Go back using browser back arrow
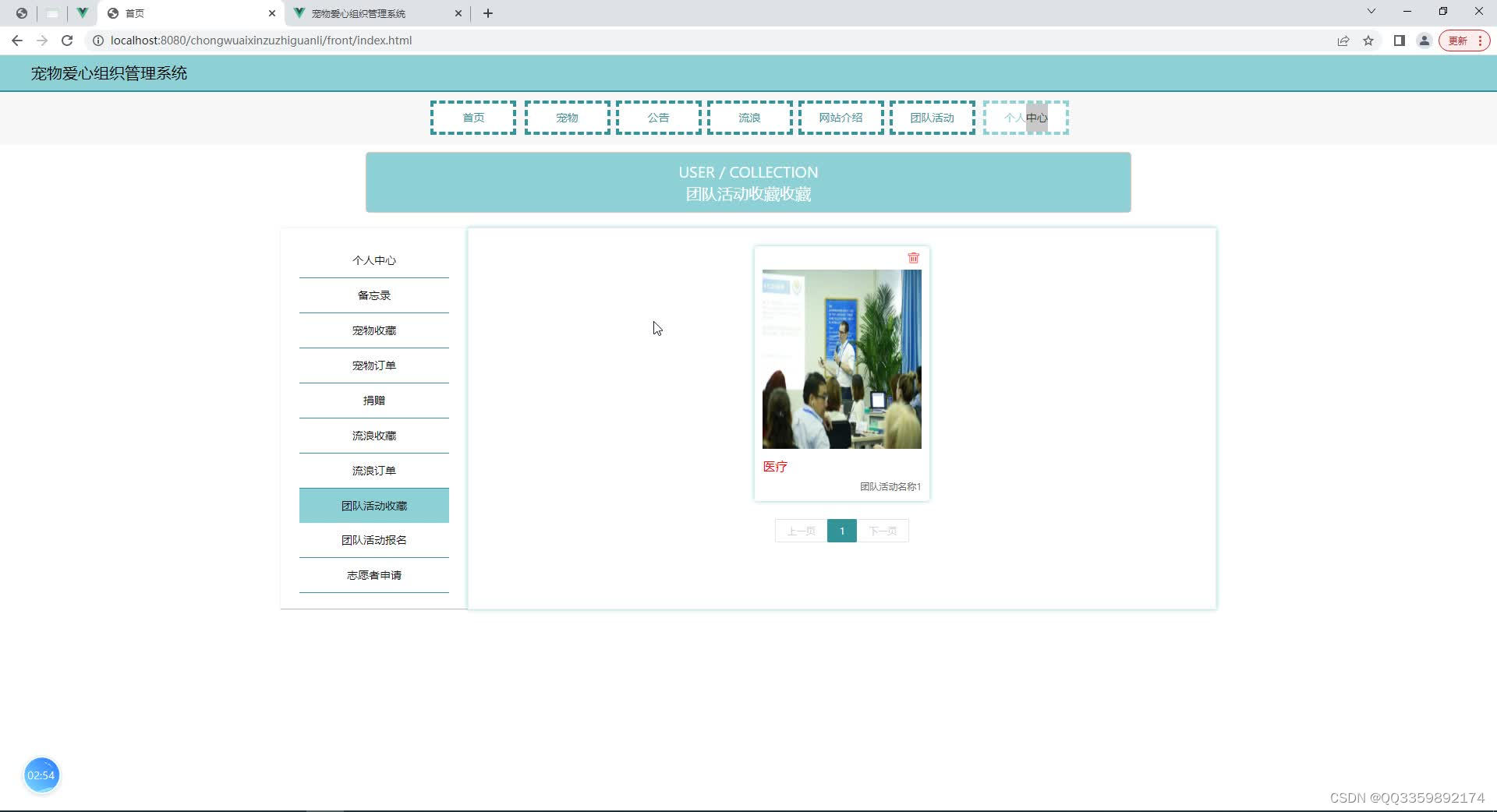 (x=17, y=41)
